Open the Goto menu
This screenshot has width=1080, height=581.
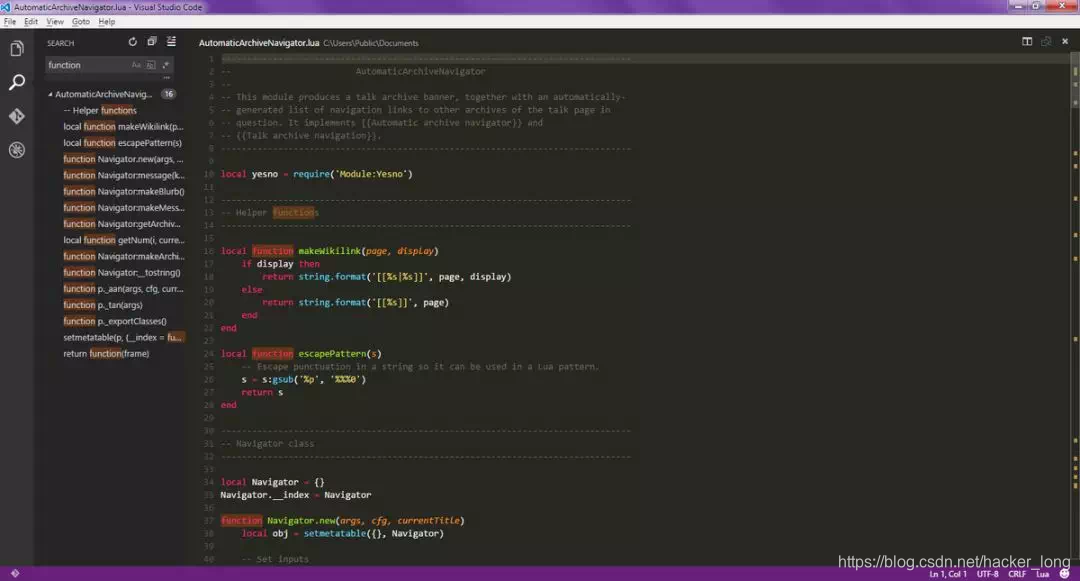[81, 22]
